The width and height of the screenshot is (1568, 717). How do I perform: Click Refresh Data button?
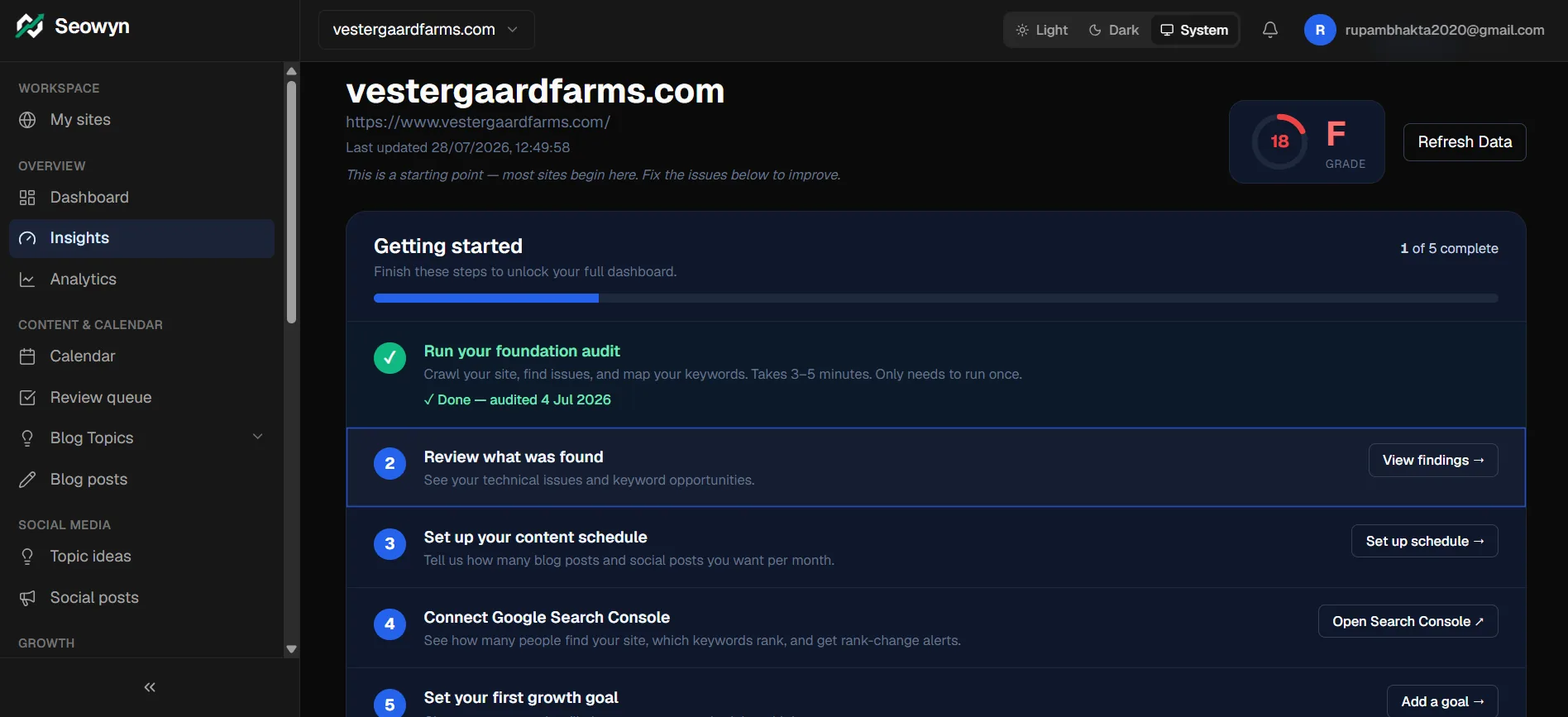click(x=1465, y=142)
